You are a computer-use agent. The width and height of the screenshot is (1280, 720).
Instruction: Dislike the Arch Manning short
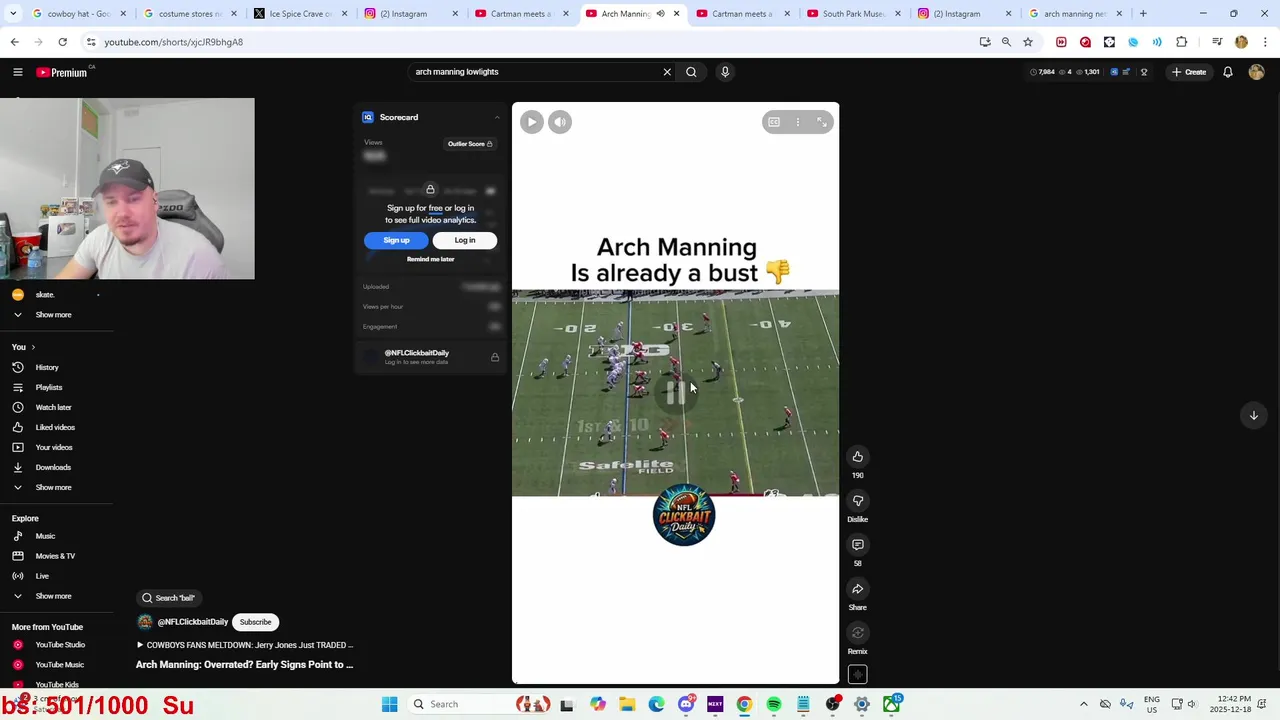tap(857, 501)
